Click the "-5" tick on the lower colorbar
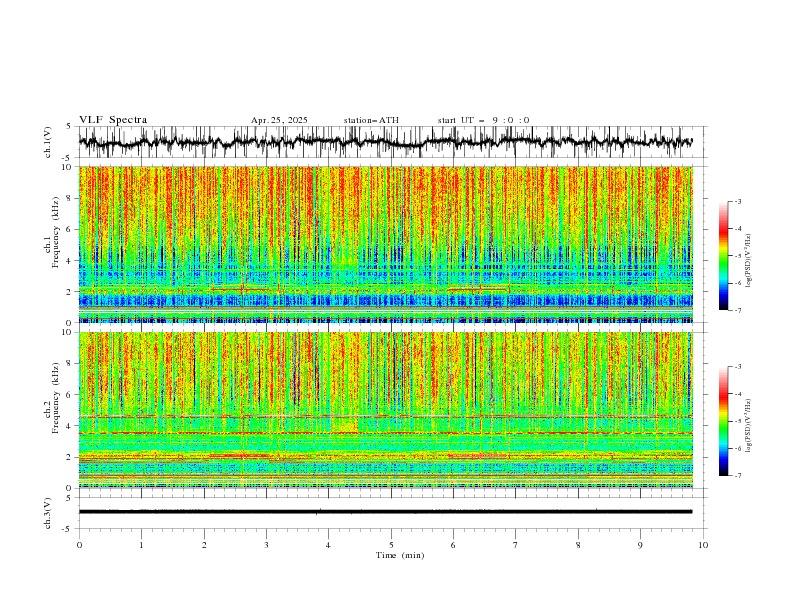 (x=737, y=421)
